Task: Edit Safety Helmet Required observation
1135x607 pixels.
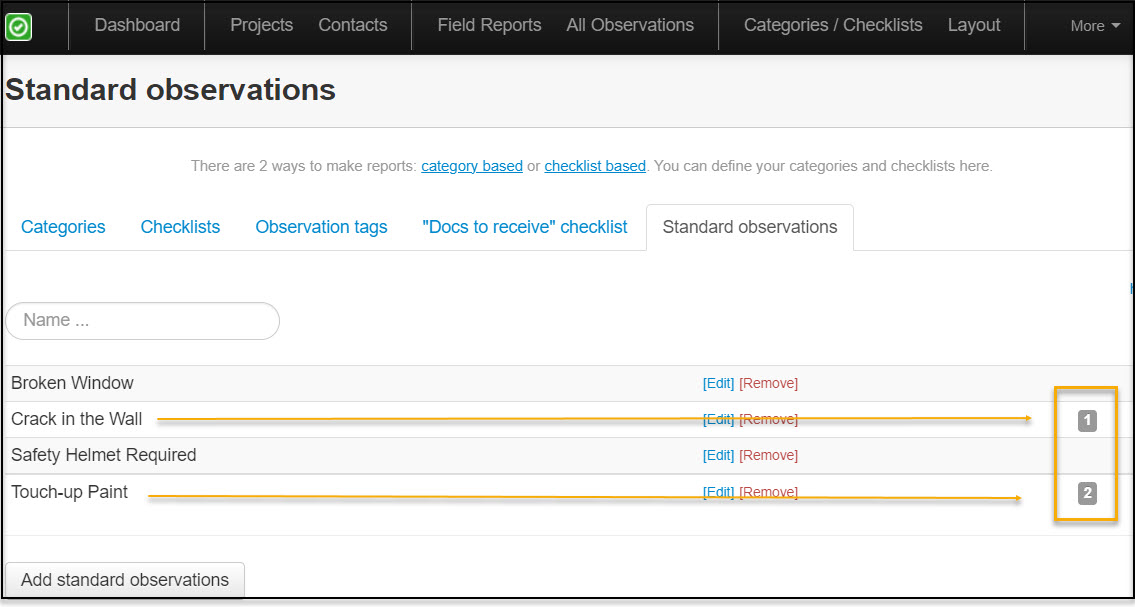Action: click(718, 455)
